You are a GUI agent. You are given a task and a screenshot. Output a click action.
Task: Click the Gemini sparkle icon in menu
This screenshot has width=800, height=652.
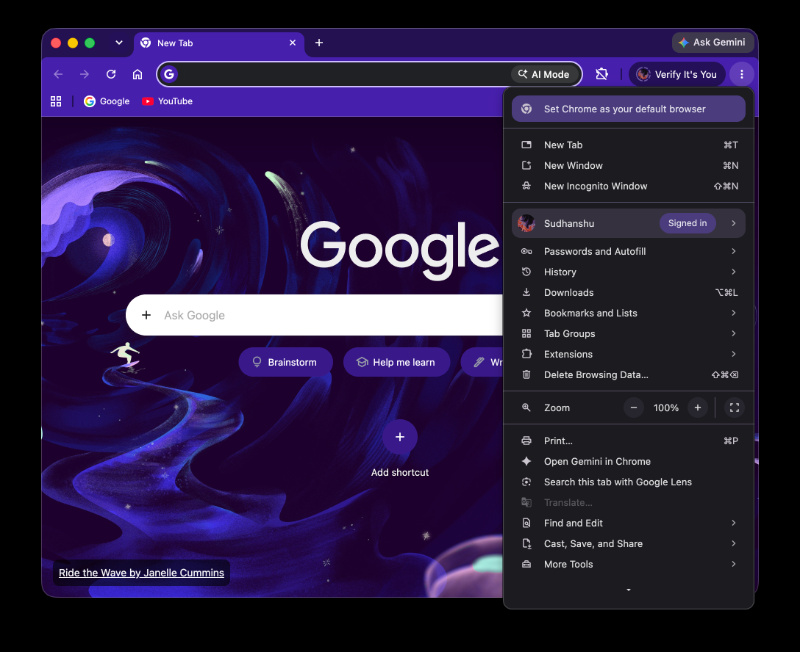[x=526, y=461]
